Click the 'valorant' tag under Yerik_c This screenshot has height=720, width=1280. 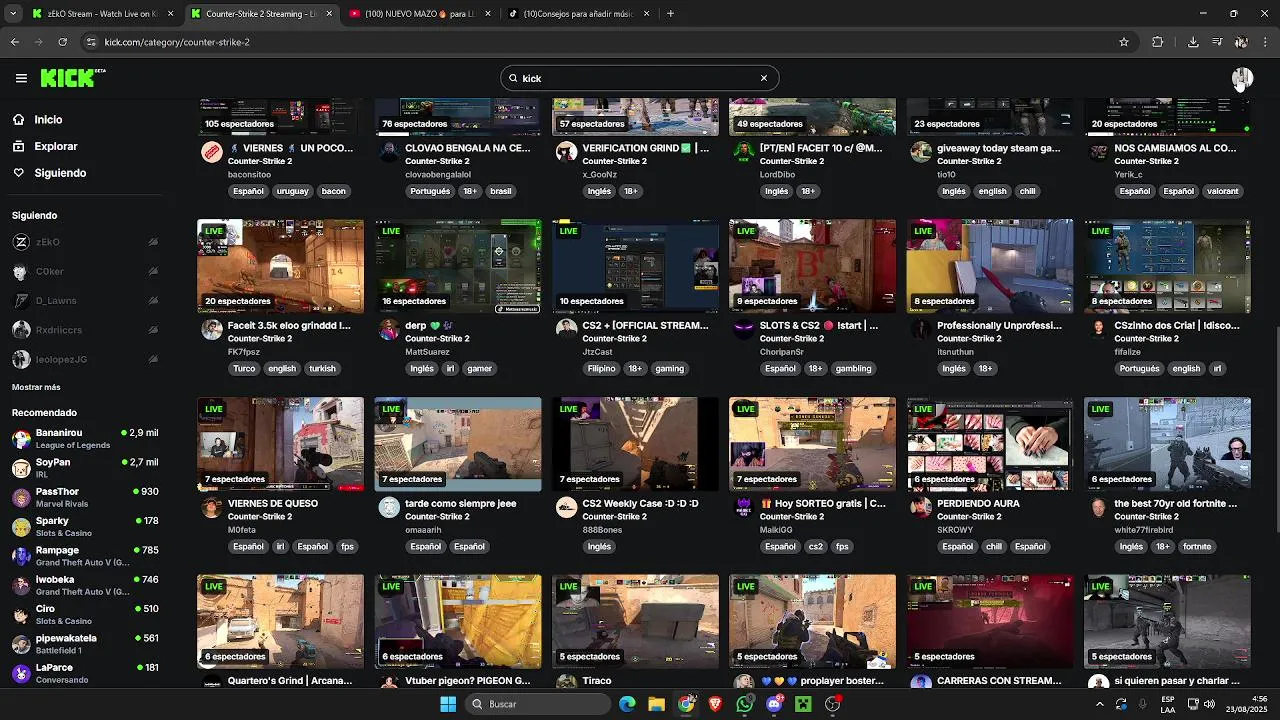(x=1222, y=191)
